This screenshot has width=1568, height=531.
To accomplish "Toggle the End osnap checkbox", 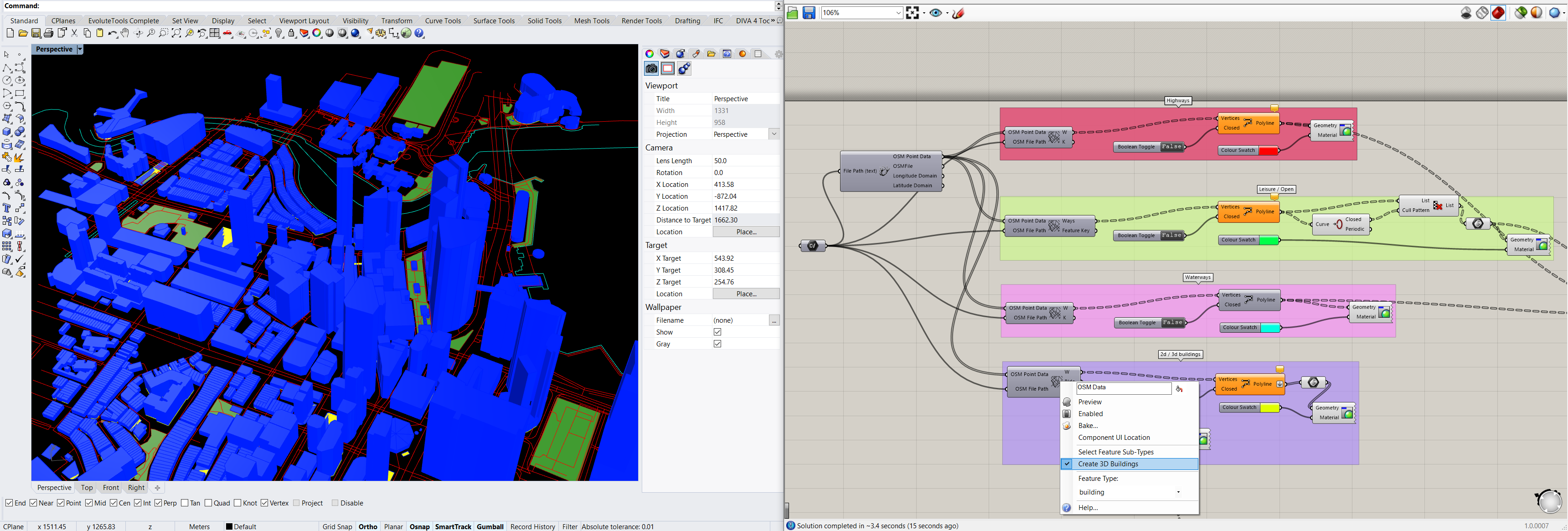I will [x=9, y=503].
